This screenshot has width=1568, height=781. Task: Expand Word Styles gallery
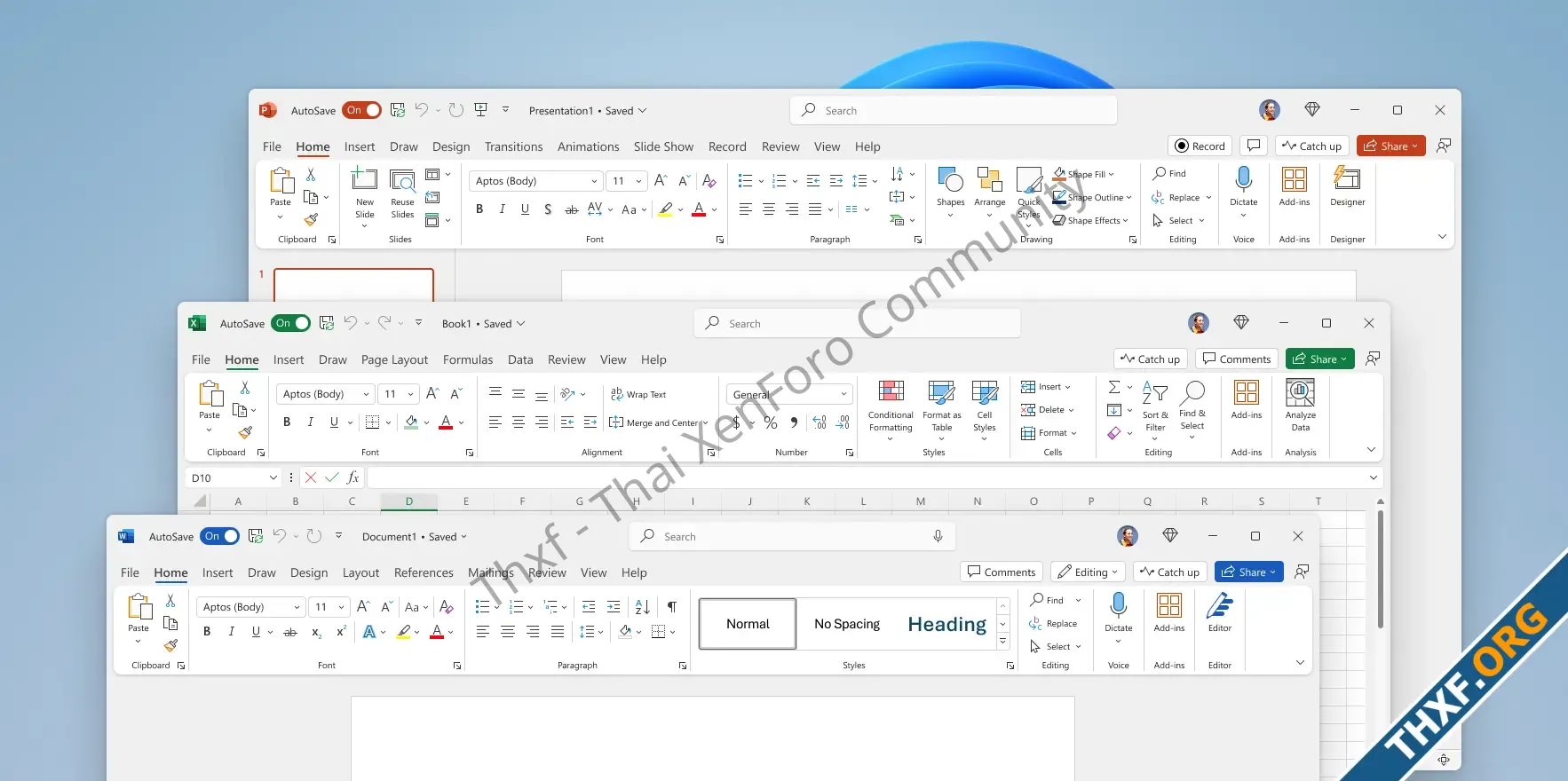1003,641
